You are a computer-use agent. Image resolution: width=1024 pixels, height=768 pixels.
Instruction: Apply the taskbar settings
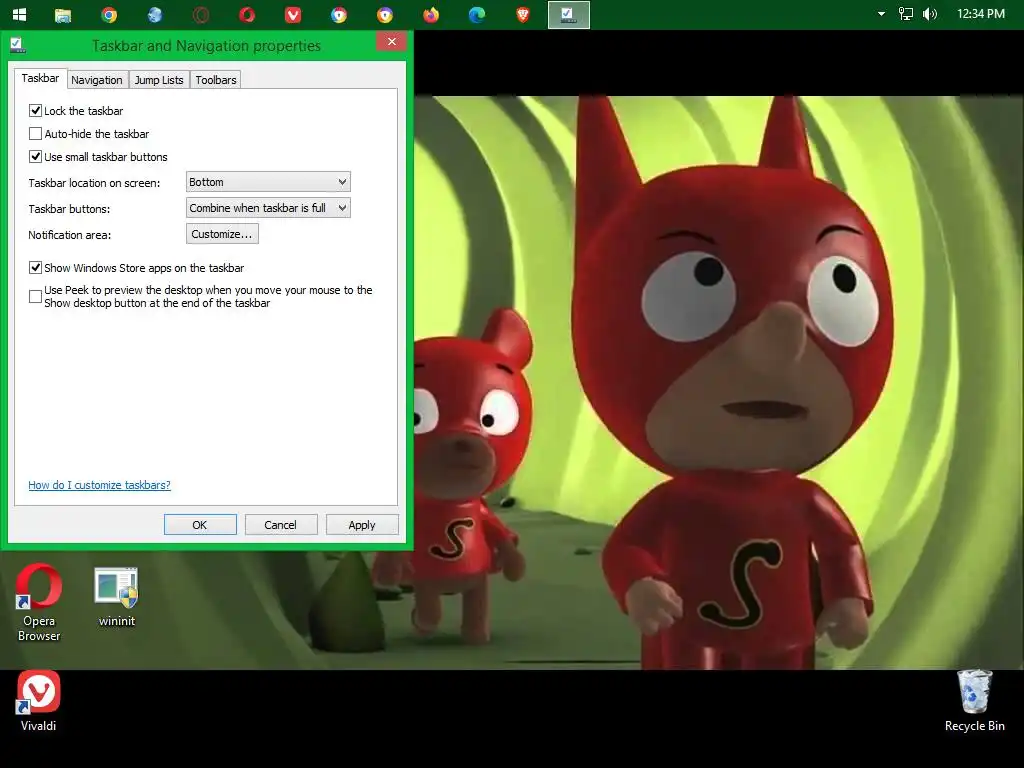362,525
